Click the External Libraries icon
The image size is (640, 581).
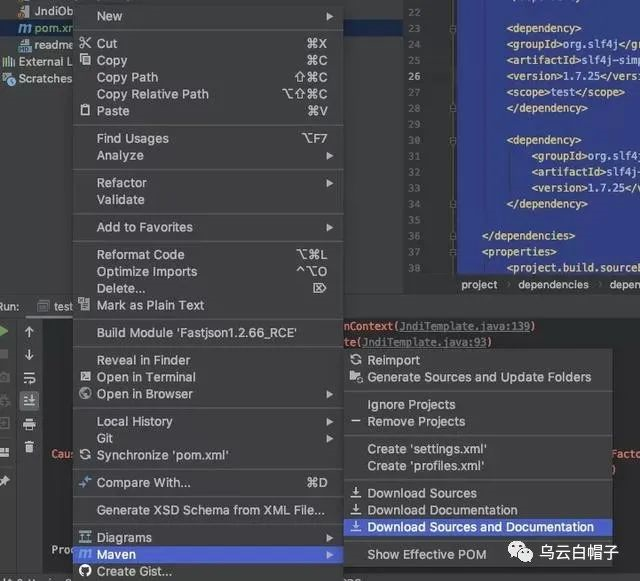[9, 62]
